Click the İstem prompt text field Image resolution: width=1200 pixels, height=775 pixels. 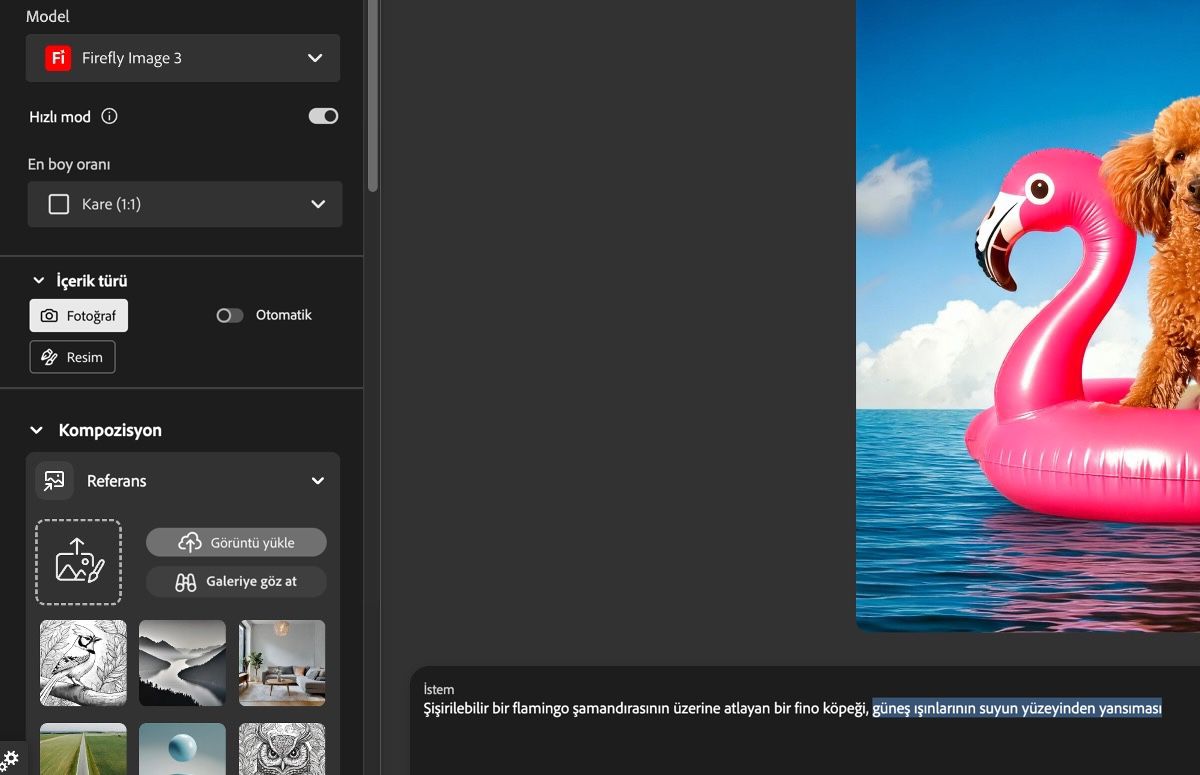coord(805,721)
